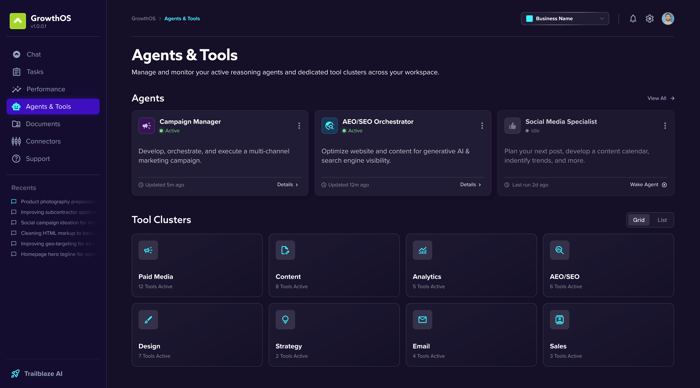Click 'Last run 2d ago' text
This screenshot has height=388, width=700.
530,185
